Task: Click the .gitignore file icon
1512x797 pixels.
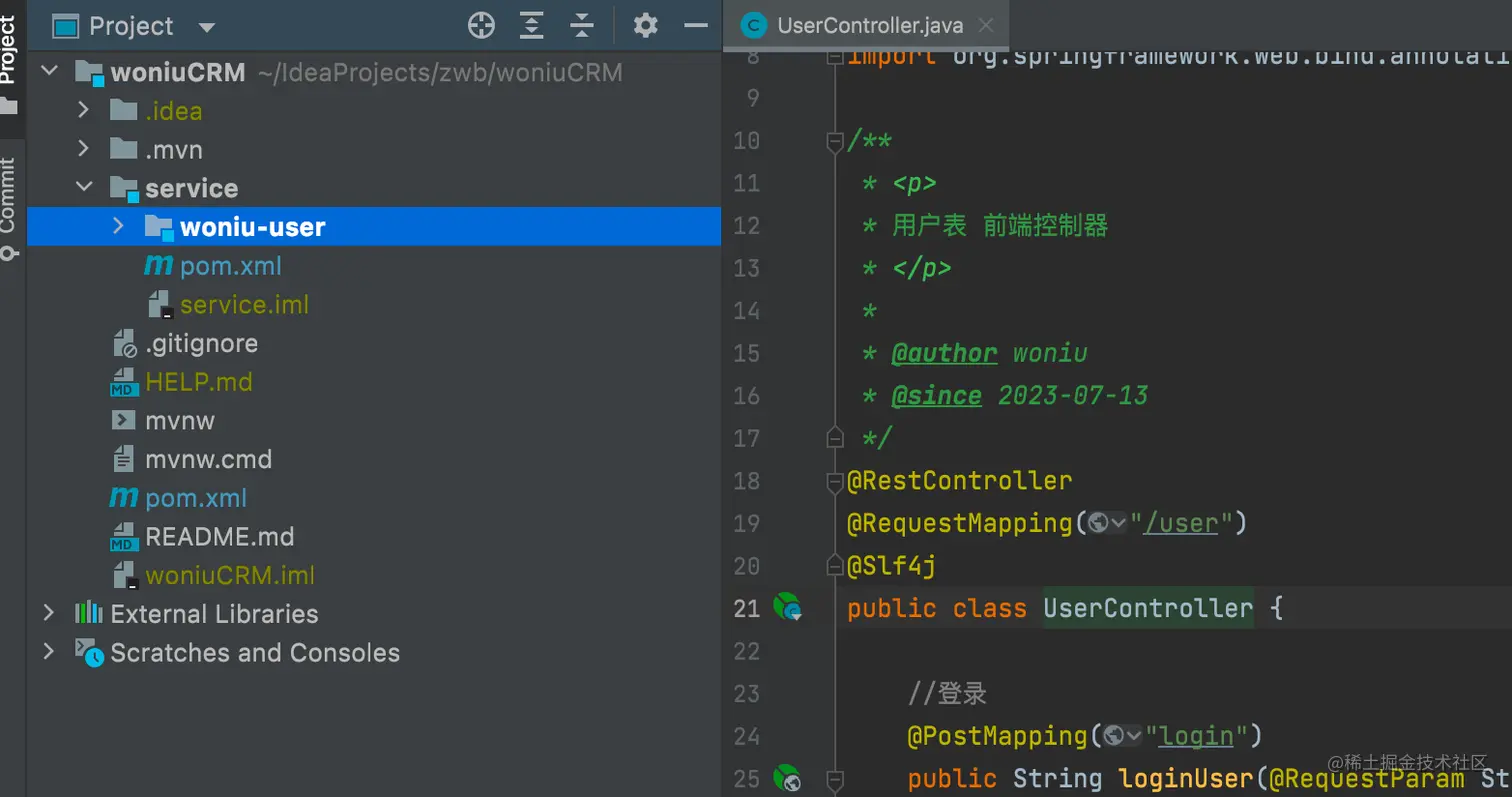Action: pos(124,344)
